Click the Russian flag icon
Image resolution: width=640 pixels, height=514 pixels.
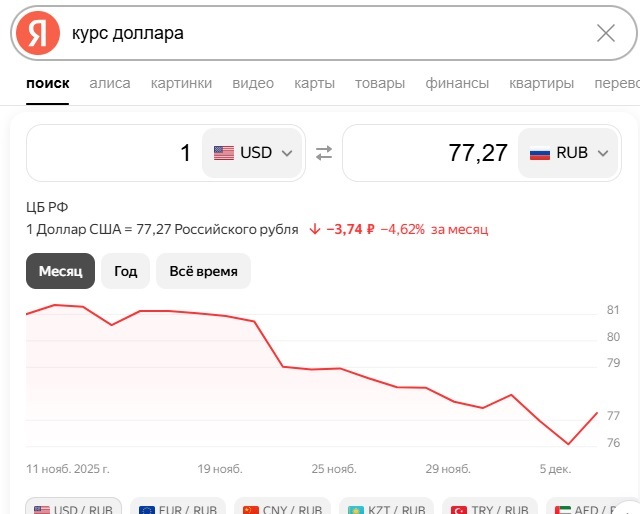(x=540, y=153)
